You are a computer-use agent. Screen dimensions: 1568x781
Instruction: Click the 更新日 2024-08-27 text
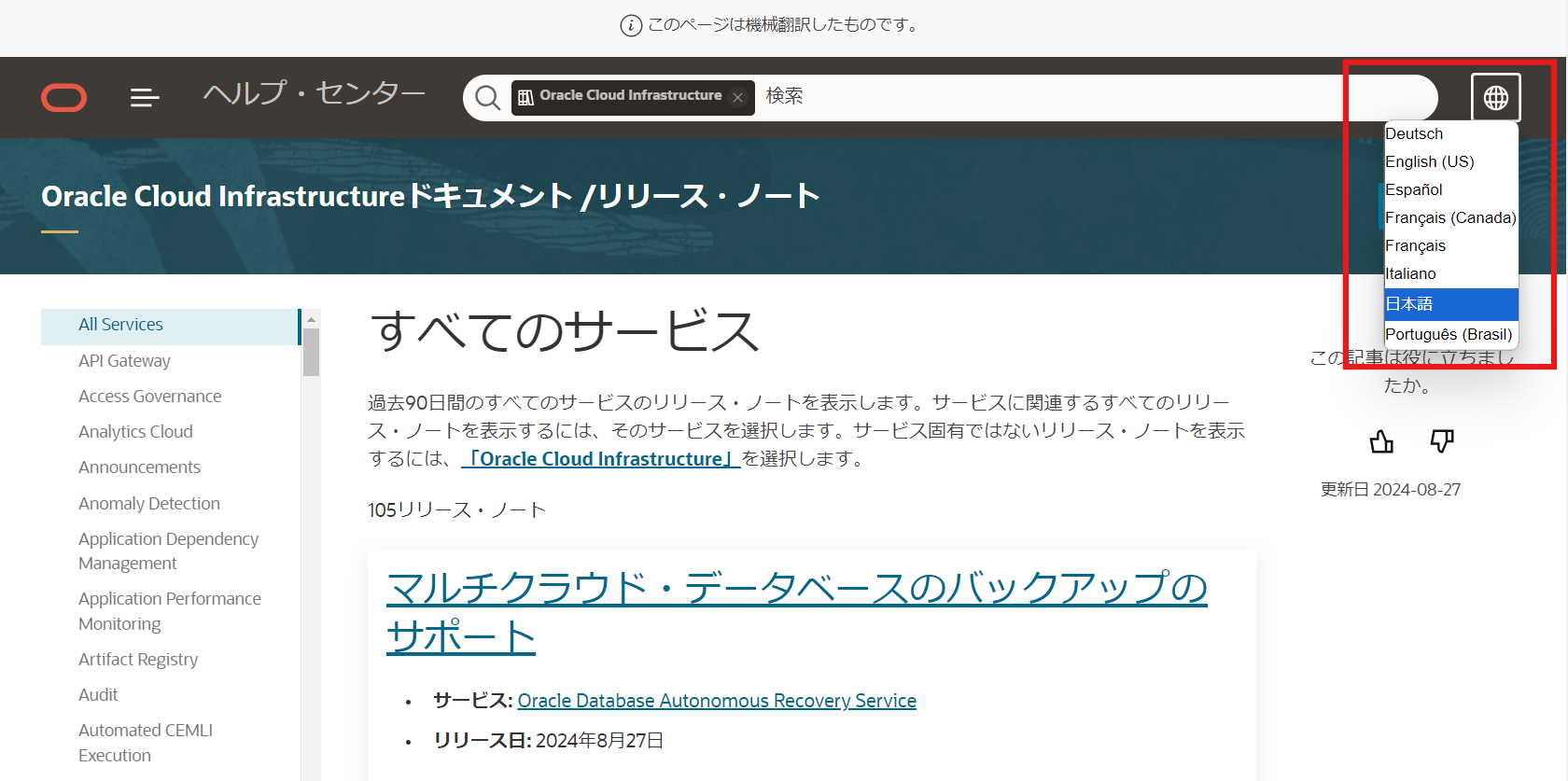1391,490
